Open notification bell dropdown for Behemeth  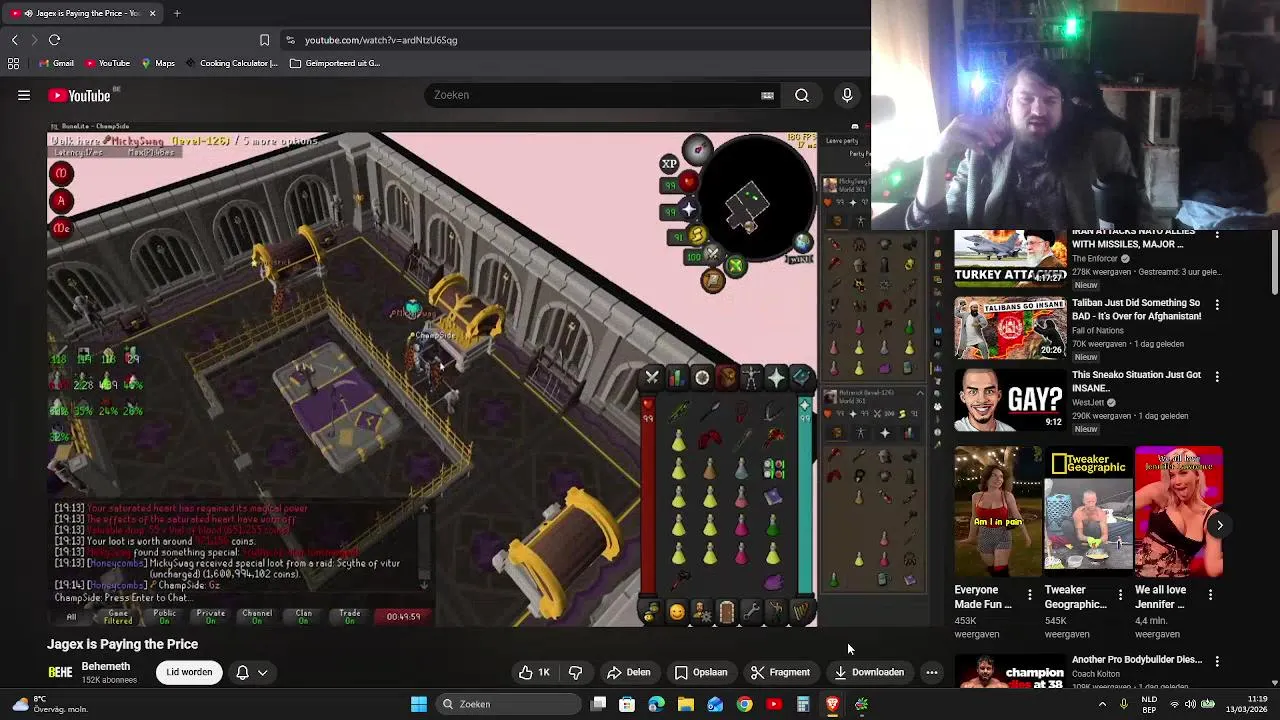tap(251, 672)
